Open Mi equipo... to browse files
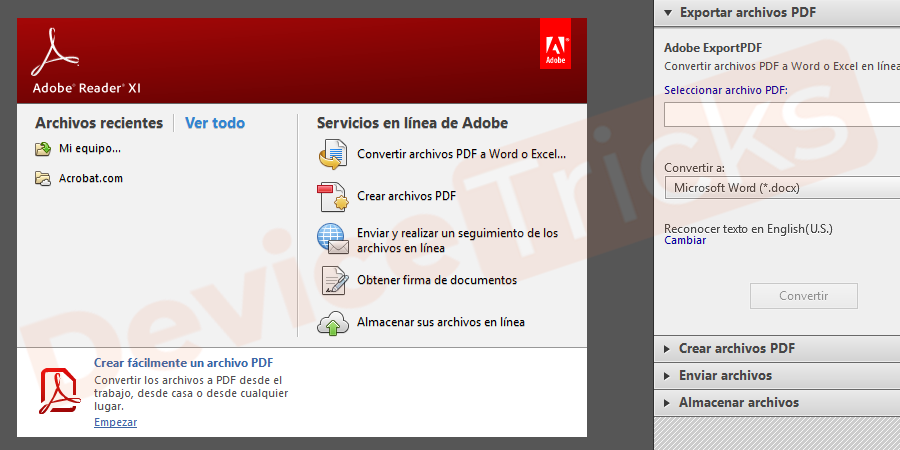900x450 pixels. coord(90,149)
